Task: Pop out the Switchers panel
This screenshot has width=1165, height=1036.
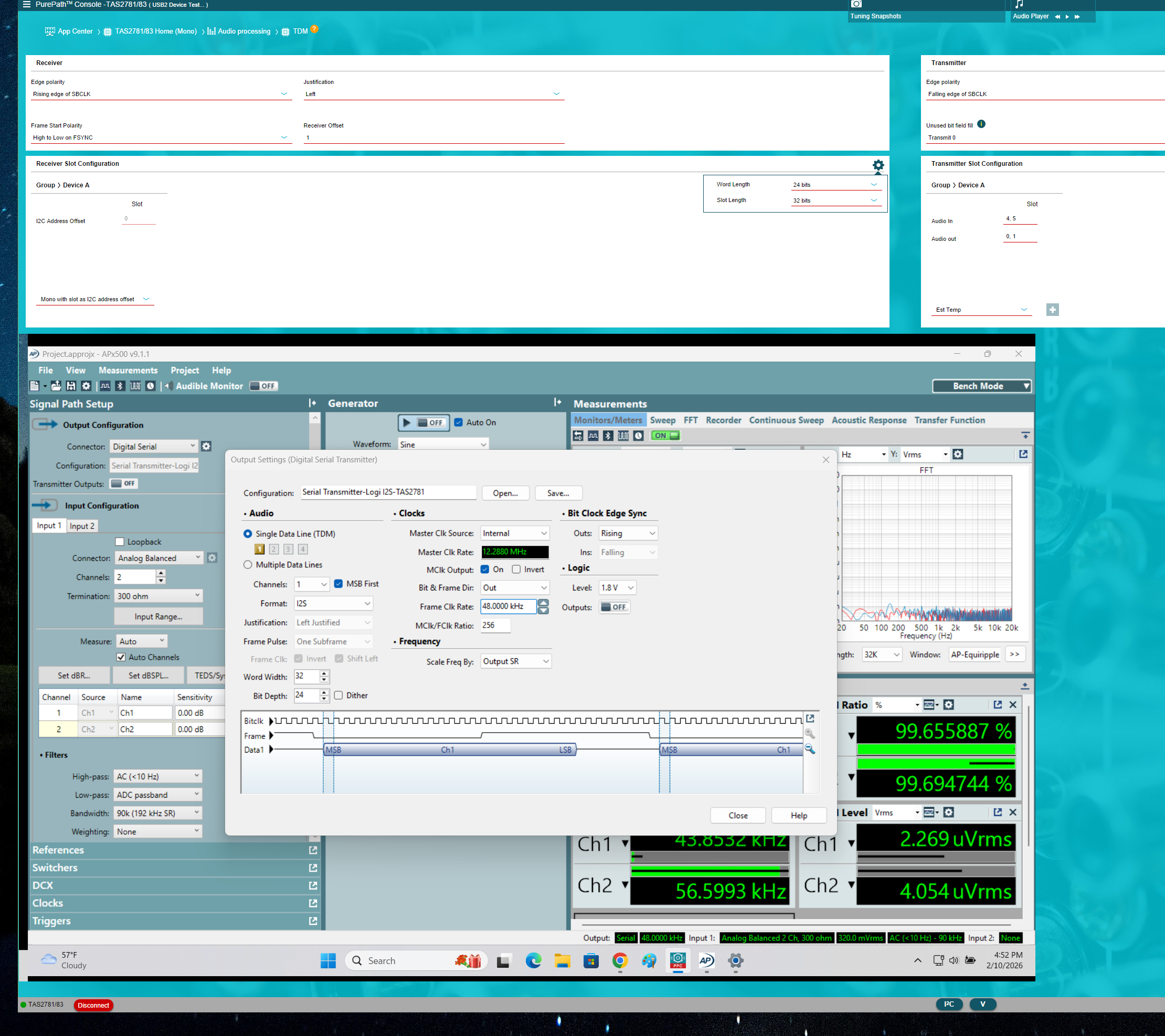Action: coord(313,868)
